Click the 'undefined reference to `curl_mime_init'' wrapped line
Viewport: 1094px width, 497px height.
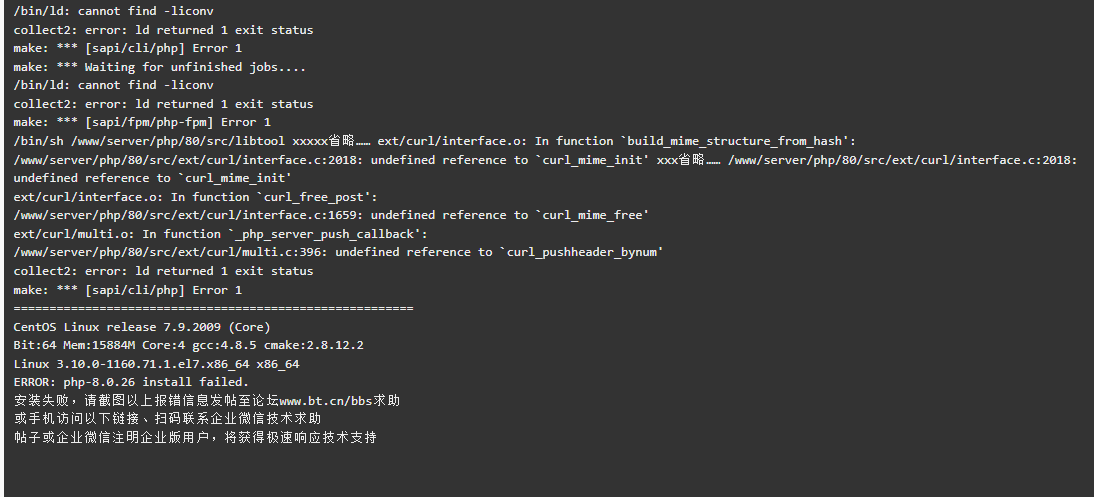[153, 178]
